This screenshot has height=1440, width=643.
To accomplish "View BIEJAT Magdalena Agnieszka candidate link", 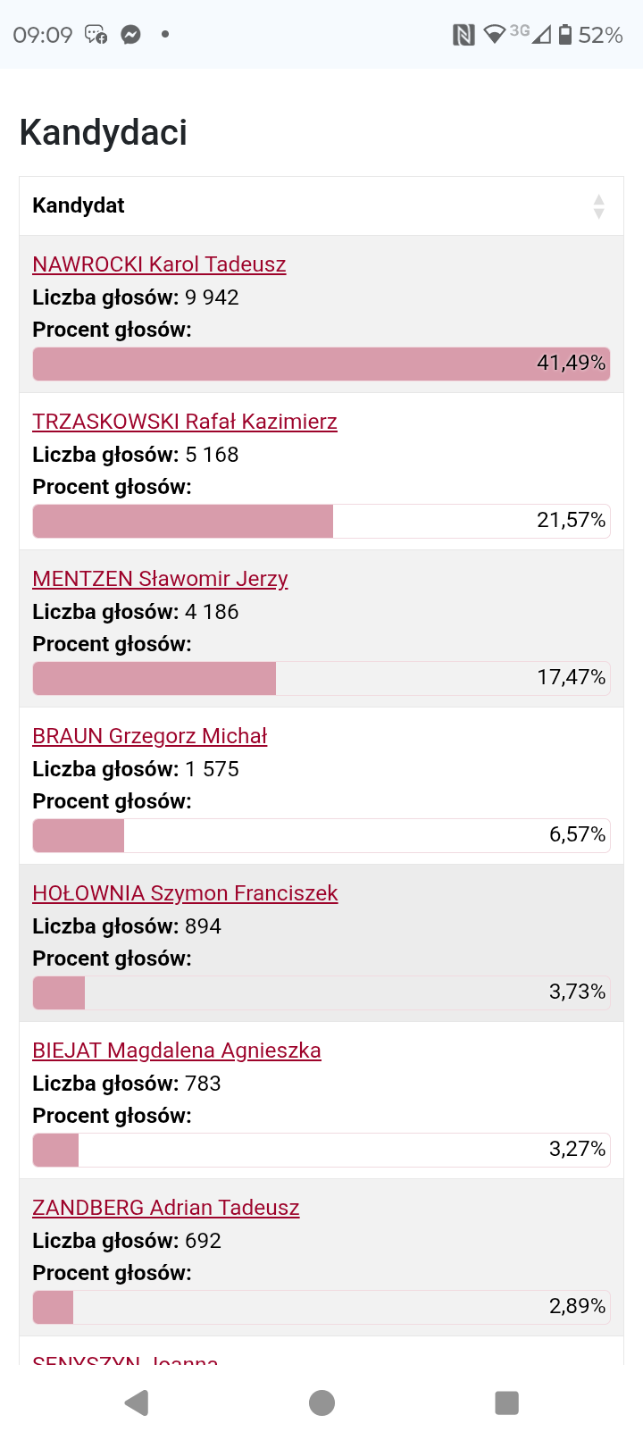I will point(177,1050).
